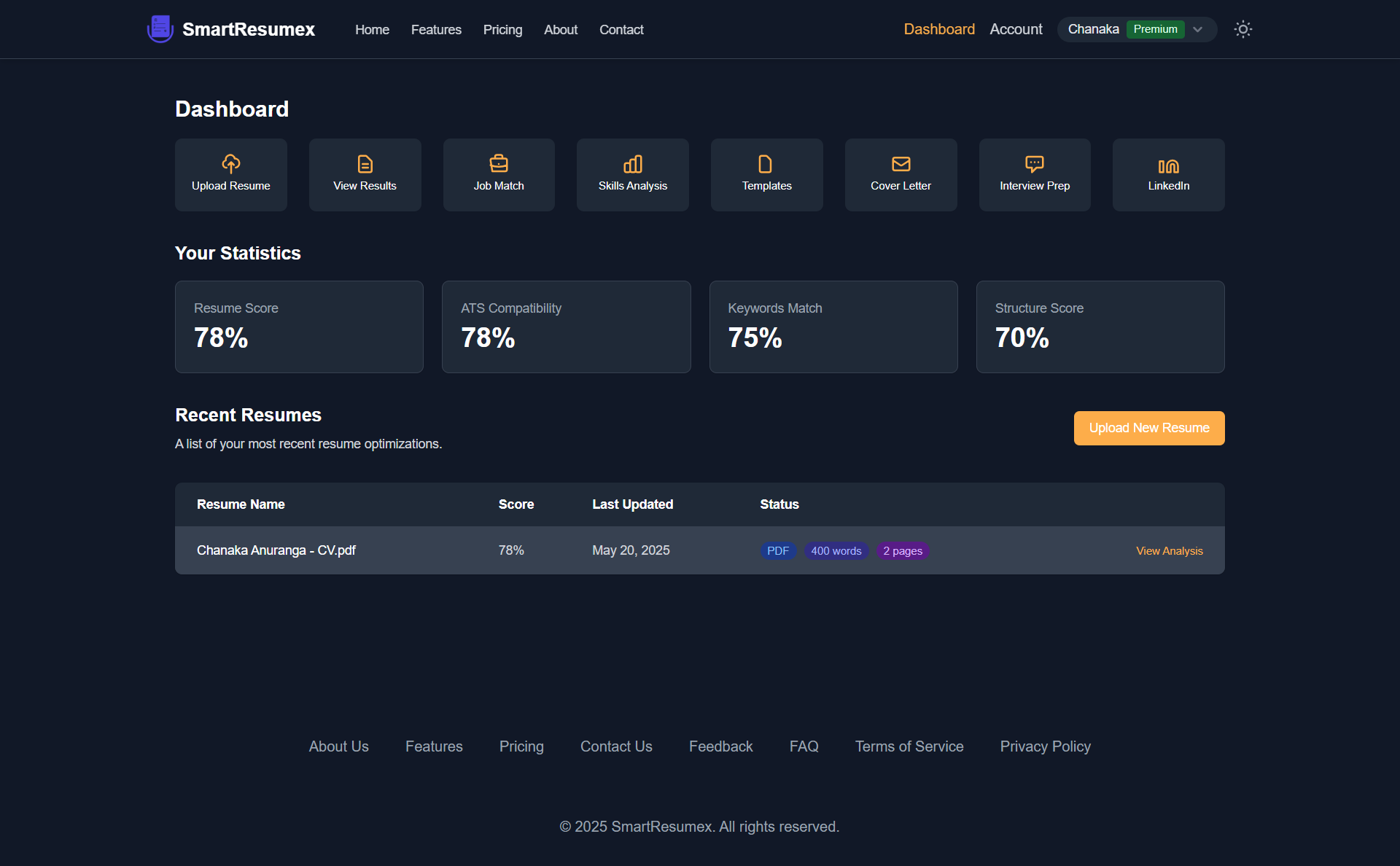Toggle light/dark theme sun icon
This screenshot has height=866, width=1400.
click(1242, 29)
